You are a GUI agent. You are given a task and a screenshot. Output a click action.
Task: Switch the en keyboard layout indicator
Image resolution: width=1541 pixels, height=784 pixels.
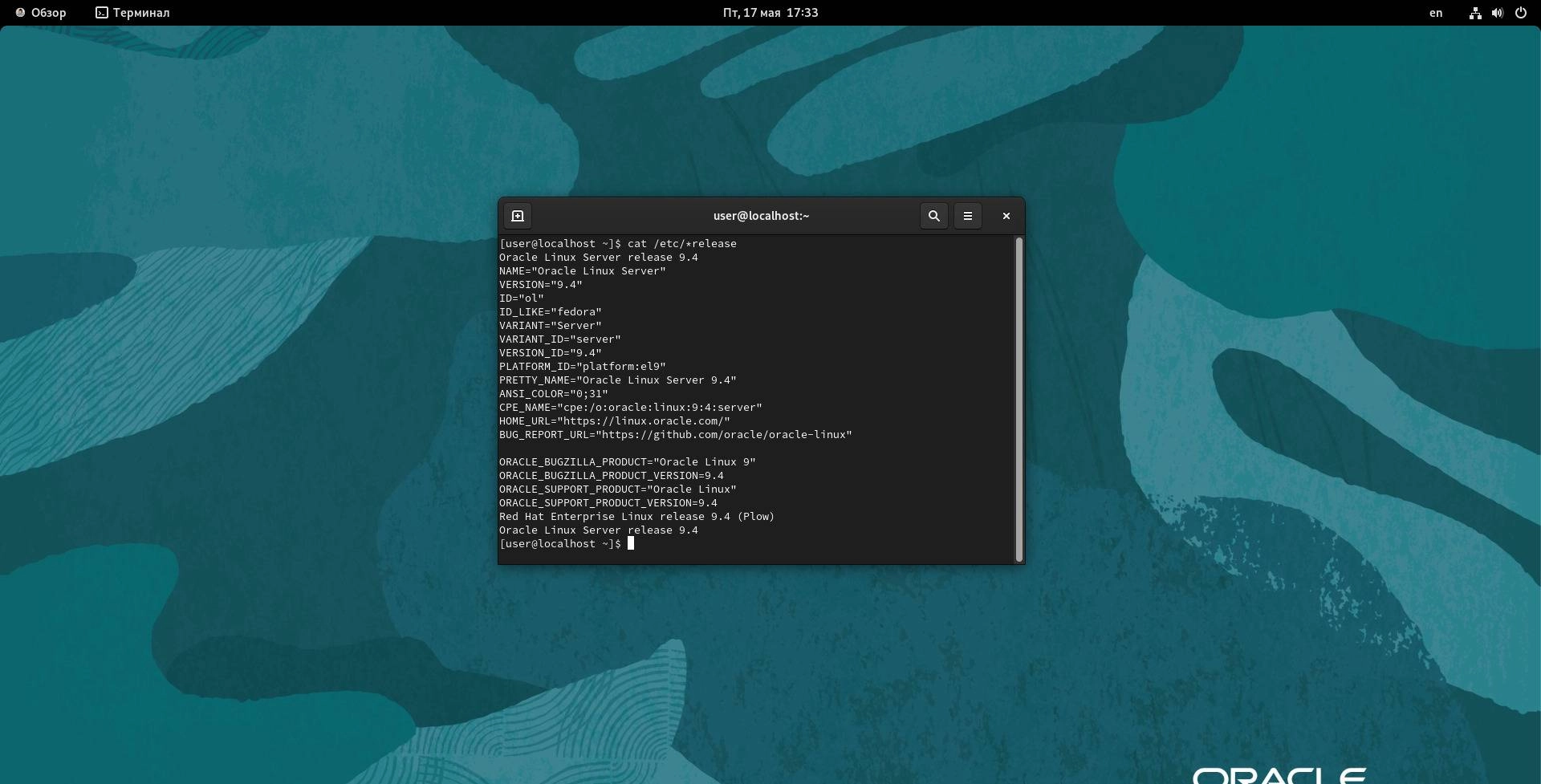(1436, 13)
